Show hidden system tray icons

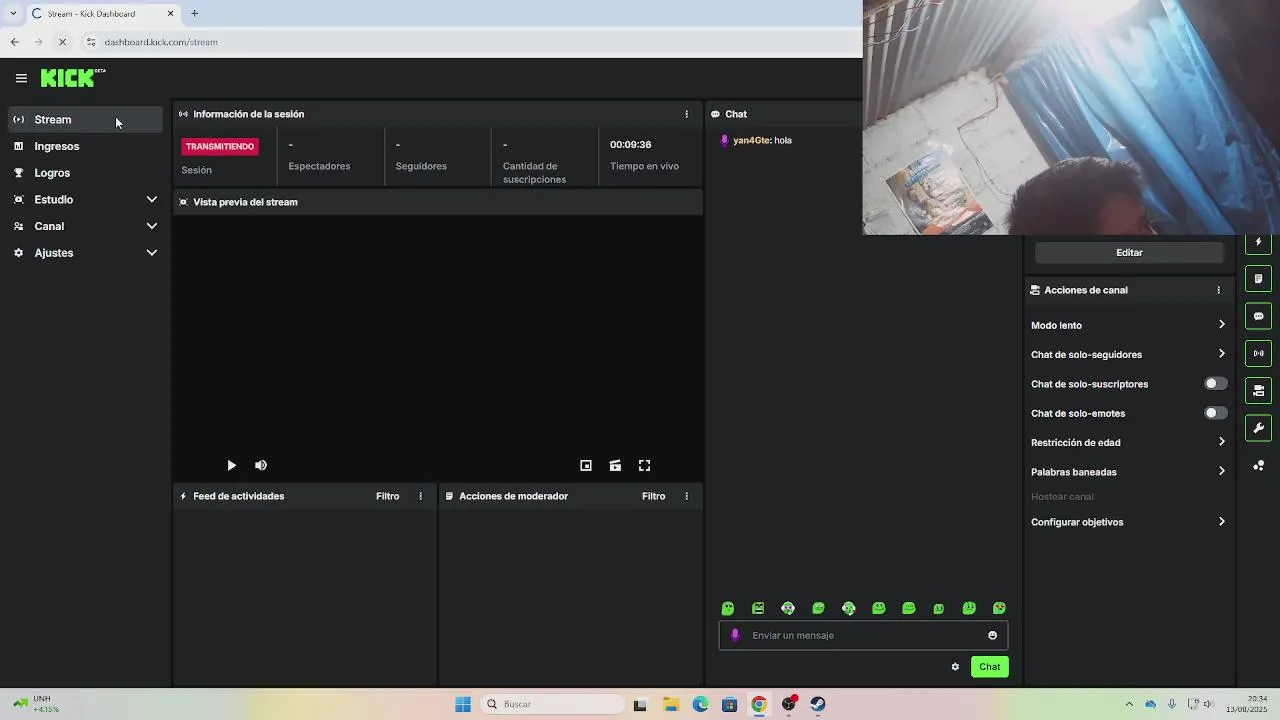click(1129, 704)
